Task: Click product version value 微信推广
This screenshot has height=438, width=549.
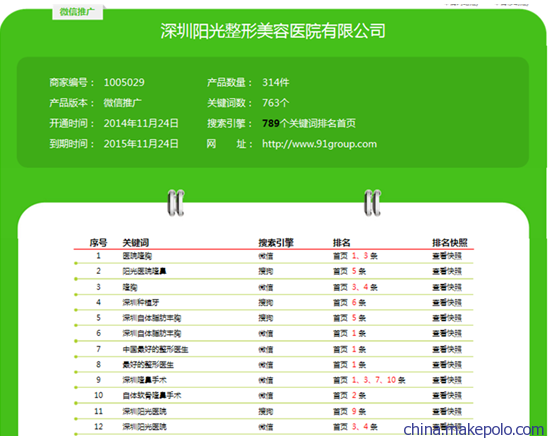Action: click(123, 103)
